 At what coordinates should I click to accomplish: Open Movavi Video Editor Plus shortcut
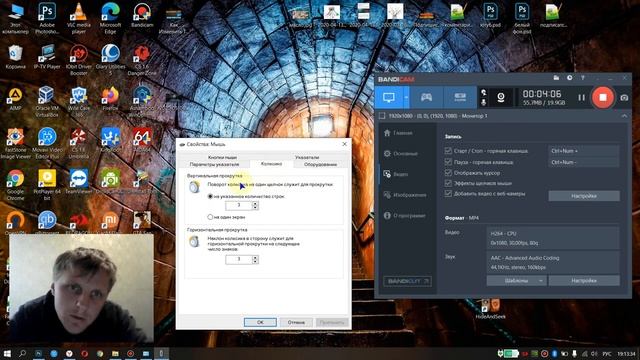pos(47,143)
